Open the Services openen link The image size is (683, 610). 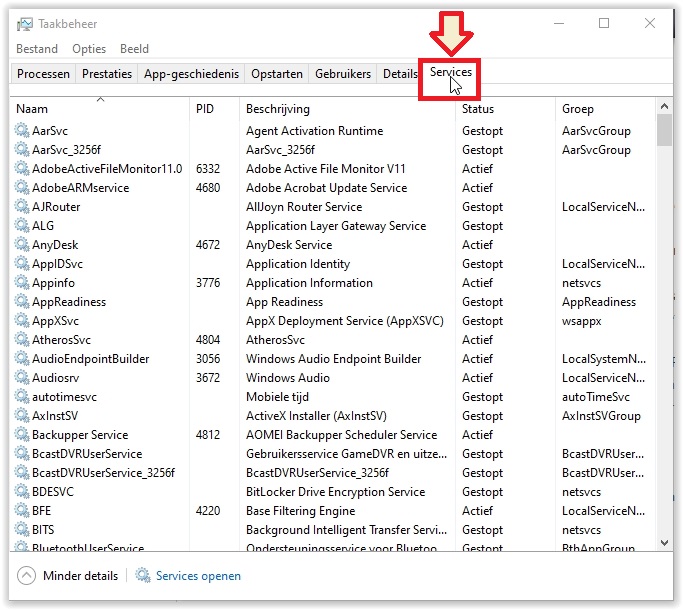click(x=198, y=576)
